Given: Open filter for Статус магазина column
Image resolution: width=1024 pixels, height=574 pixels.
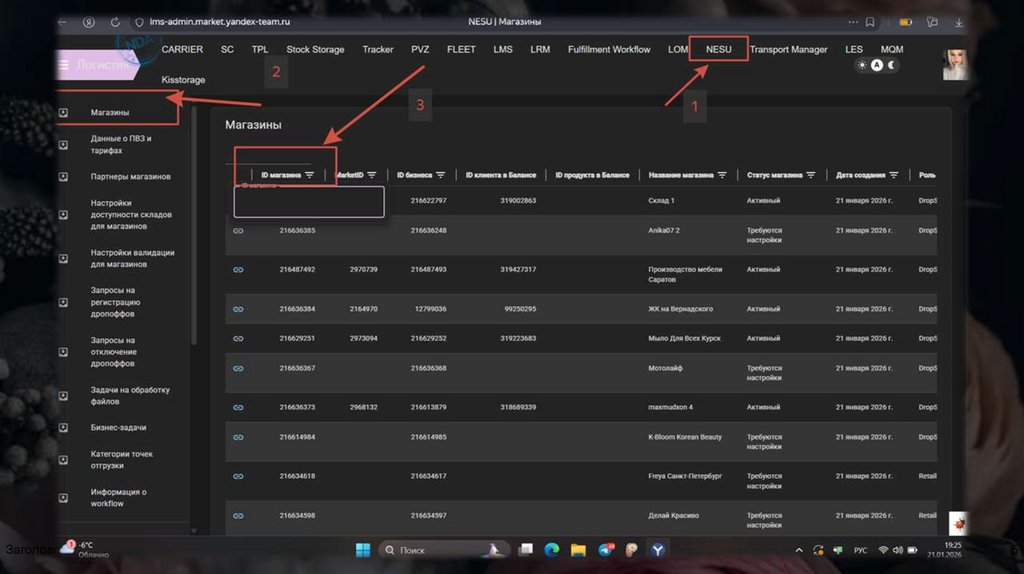Looking at the screenshot, I should click(x=811, y=175).
